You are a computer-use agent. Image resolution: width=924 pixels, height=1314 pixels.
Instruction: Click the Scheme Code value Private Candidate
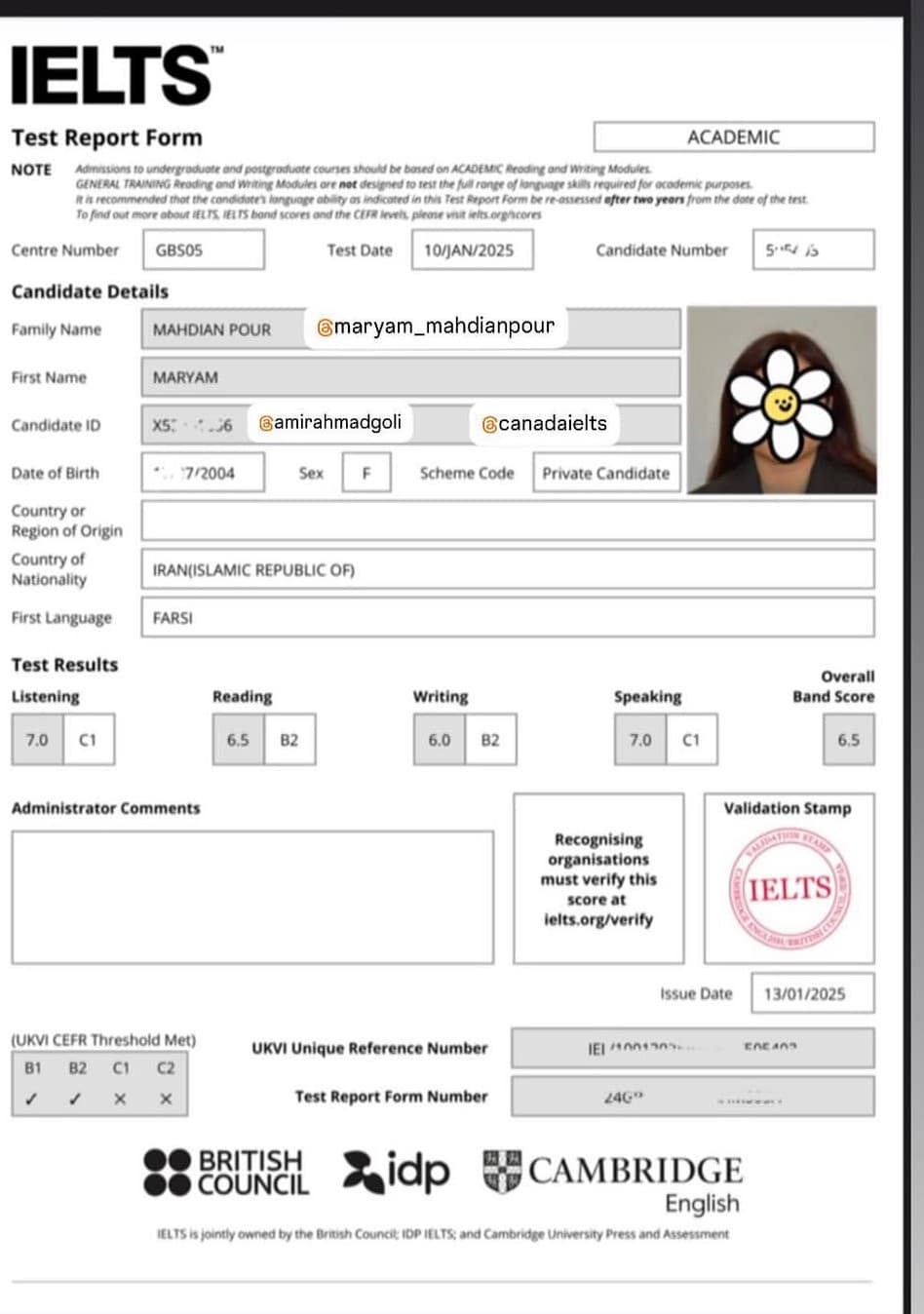(x=606, y=473)
